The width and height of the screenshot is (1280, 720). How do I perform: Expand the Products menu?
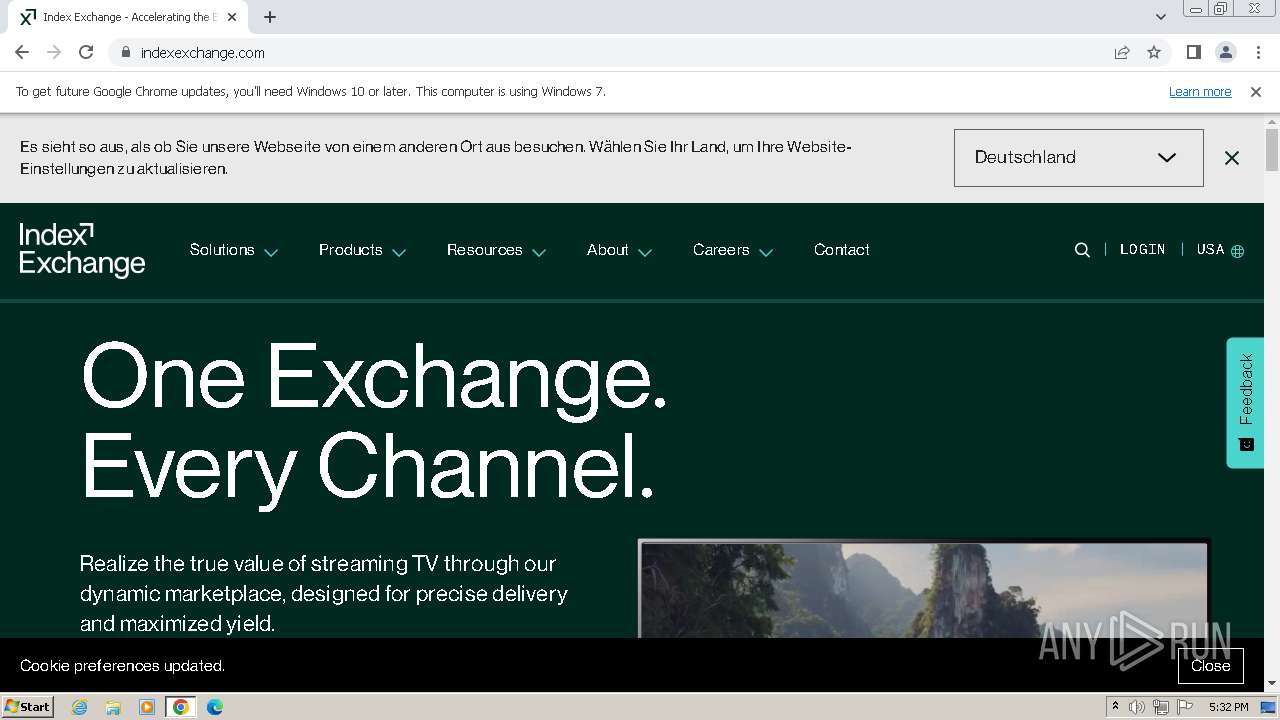click(x=362, y=250)
